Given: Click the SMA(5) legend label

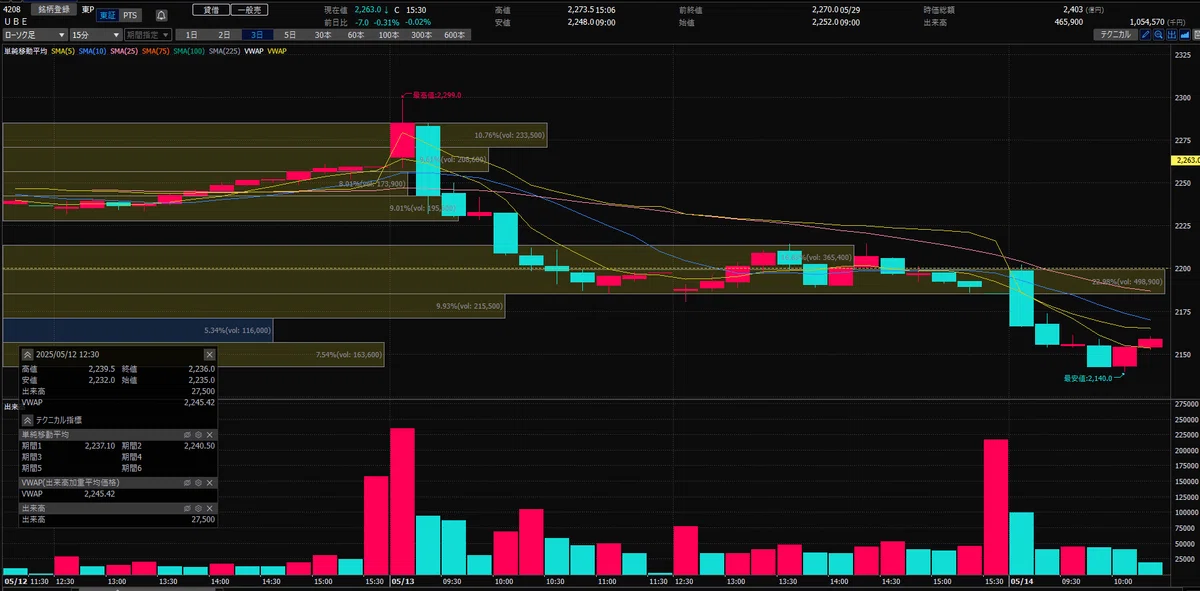Looking at the screenshot, I should tap(62, 50).
